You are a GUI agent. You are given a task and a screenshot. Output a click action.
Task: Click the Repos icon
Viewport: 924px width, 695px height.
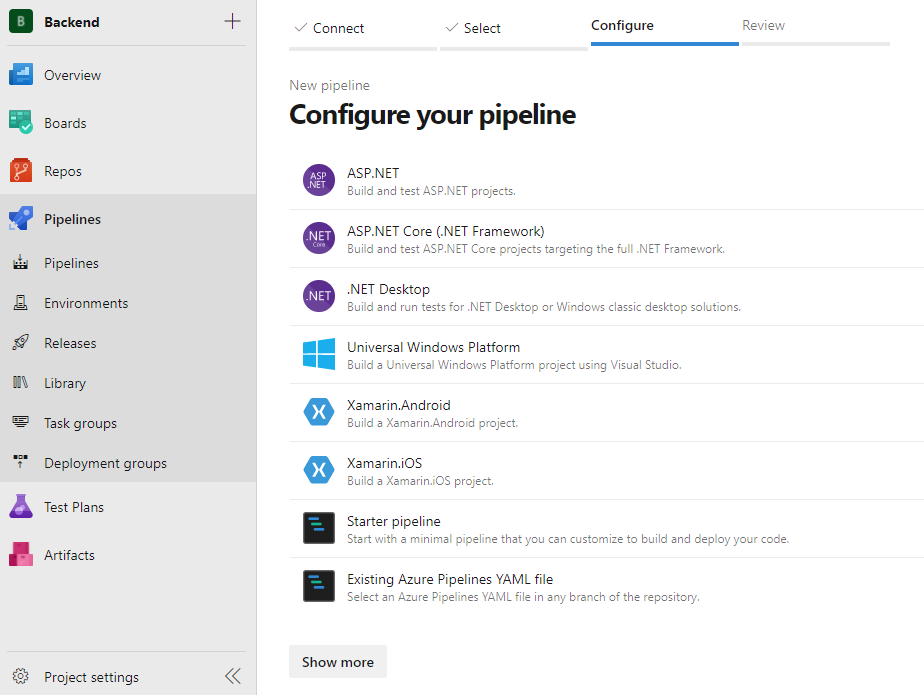click(x=21, y=171)
